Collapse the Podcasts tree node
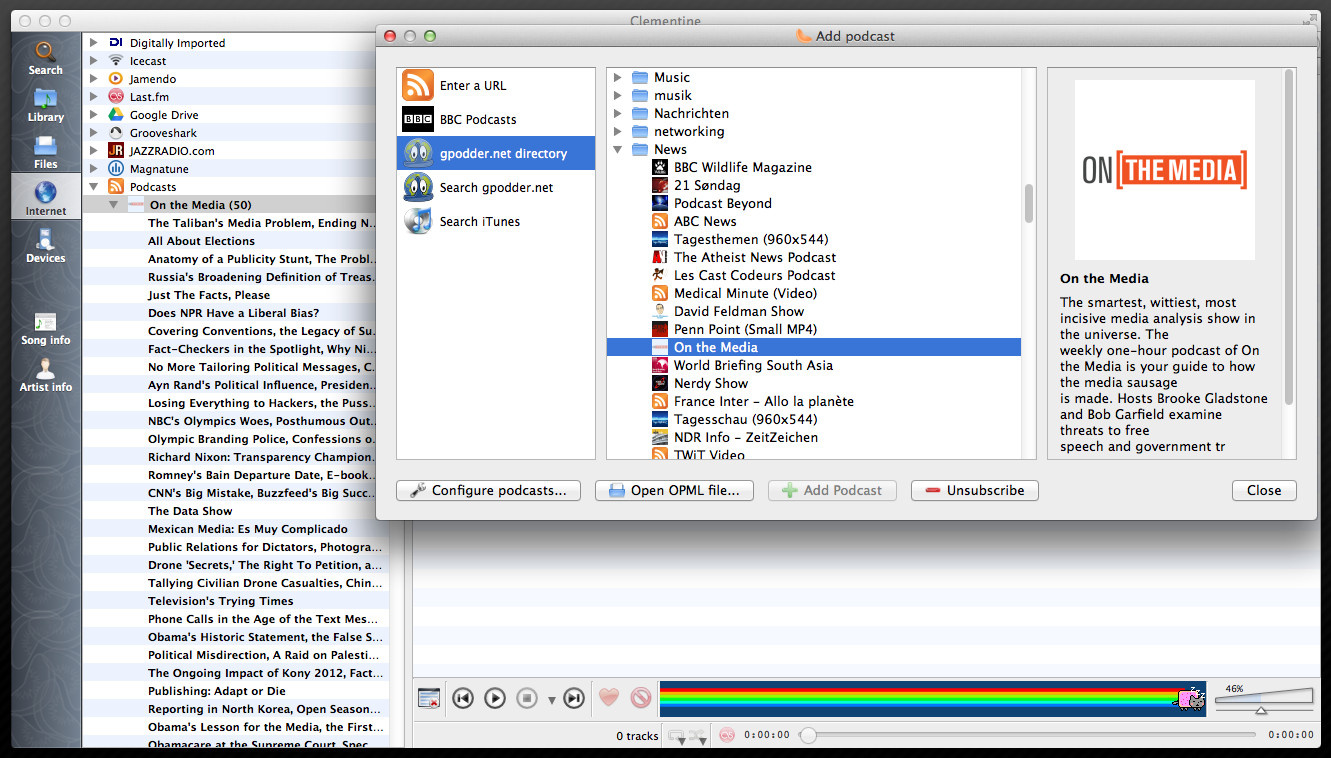This screenshot has width=1331, height=758. pyautogui.click(x=94, y=187)
